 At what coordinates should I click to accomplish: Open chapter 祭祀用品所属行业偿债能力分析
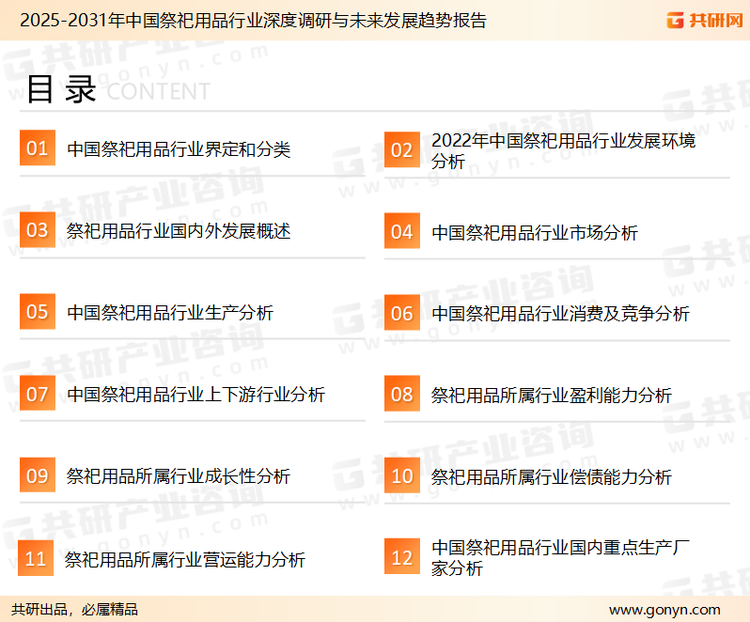point(551,477)
